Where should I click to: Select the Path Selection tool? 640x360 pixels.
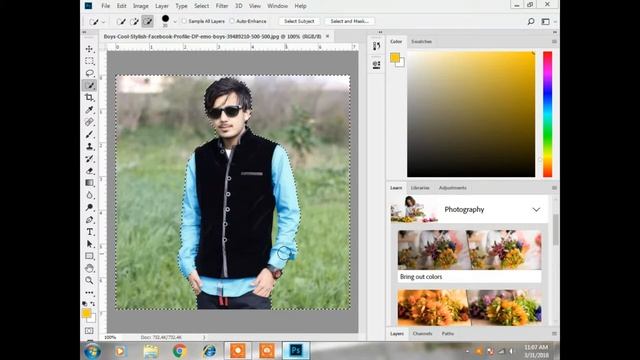[89, 244]
